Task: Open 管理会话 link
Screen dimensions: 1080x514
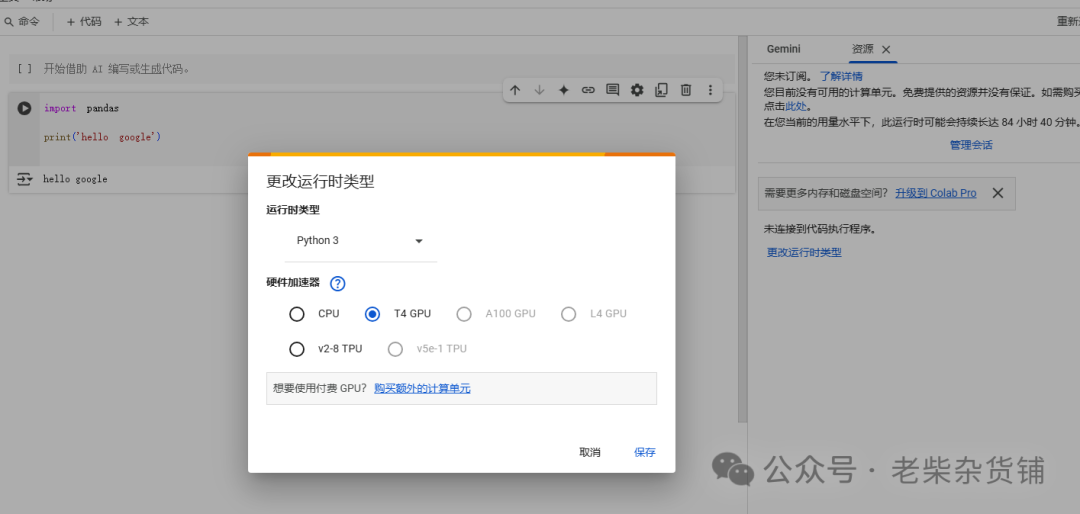Action: pyautogui.click(x=971, y=145)
